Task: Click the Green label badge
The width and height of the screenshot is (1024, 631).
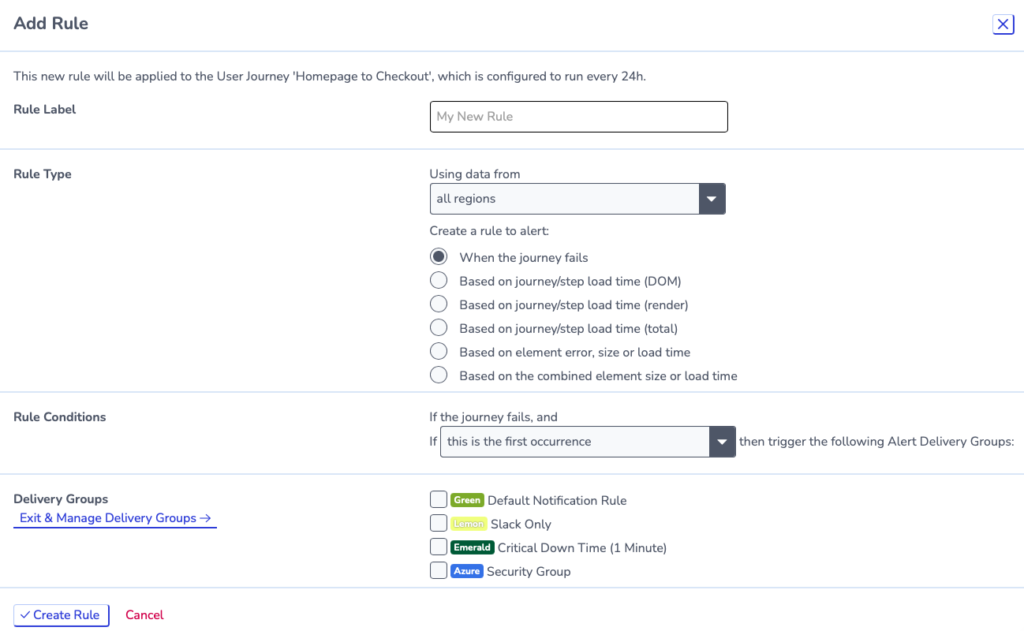Action: point(467,500)
